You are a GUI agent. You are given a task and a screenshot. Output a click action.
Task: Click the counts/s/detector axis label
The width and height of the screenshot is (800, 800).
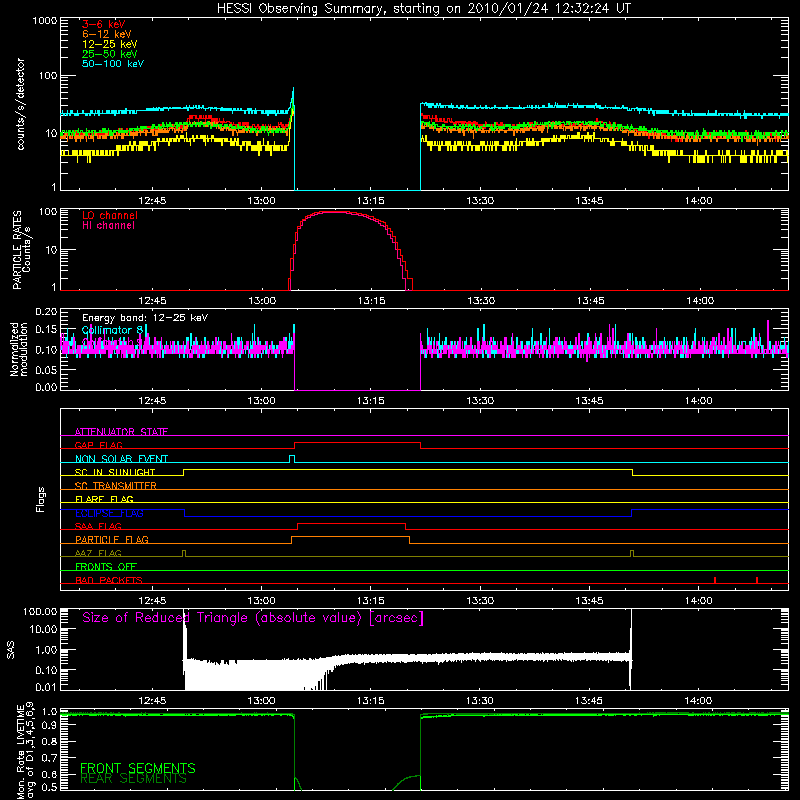[21, 104]
